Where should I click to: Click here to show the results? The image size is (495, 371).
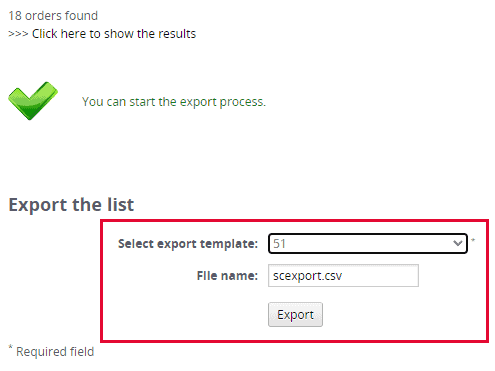(x=114, y=34)
